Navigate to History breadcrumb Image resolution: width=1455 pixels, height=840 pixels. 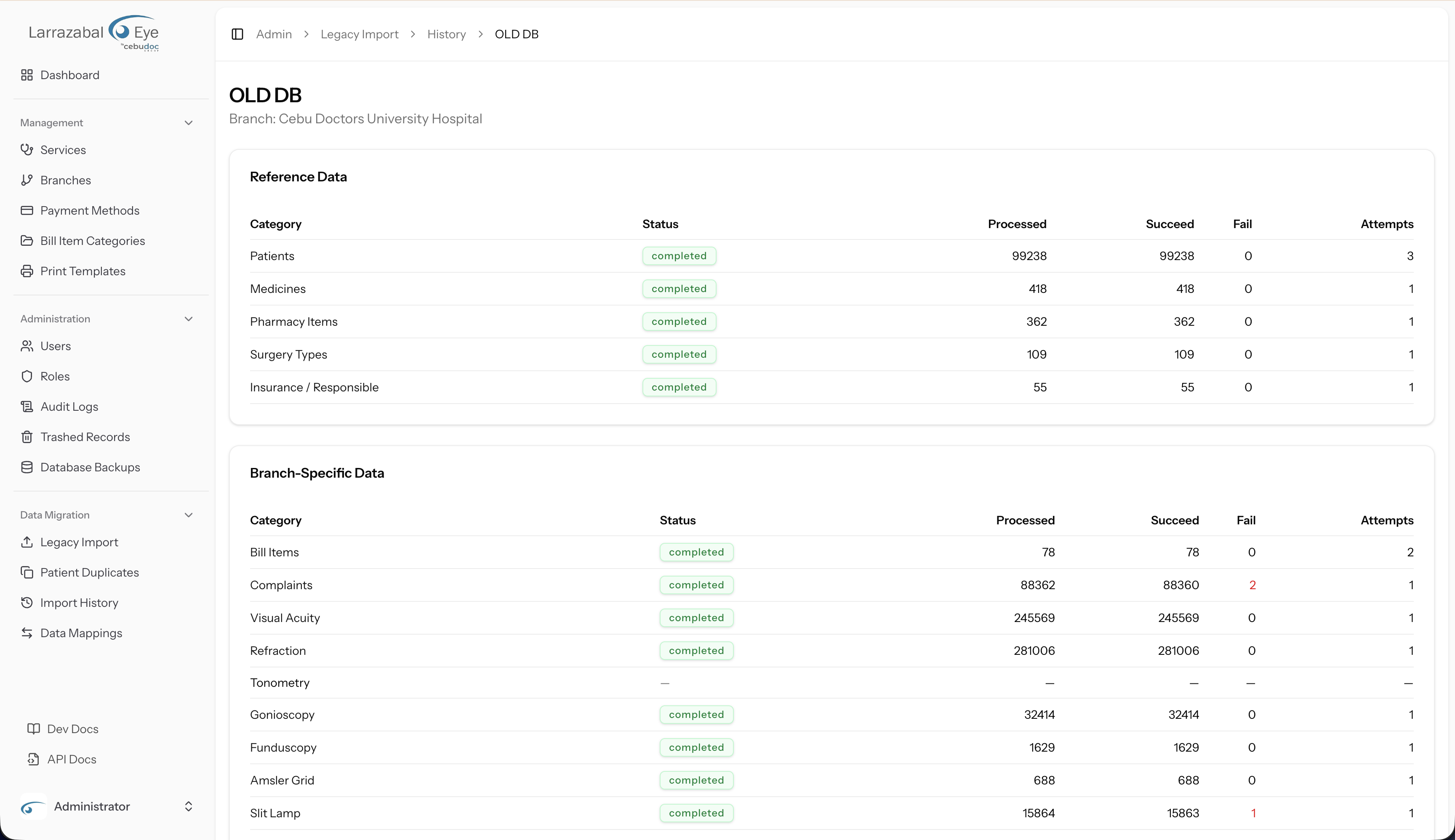click(446, 34)
